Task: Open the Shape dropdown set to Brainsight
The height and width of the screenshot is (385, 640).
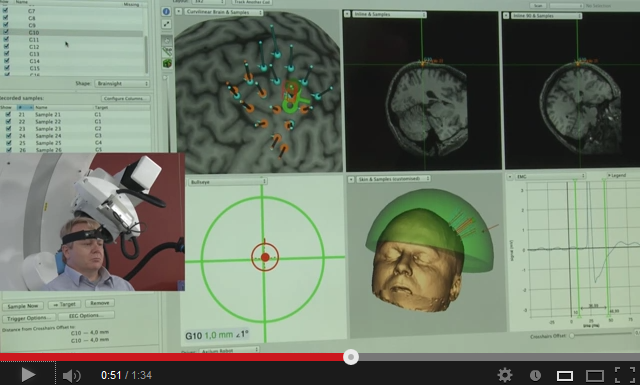Action: coord(122,83)
